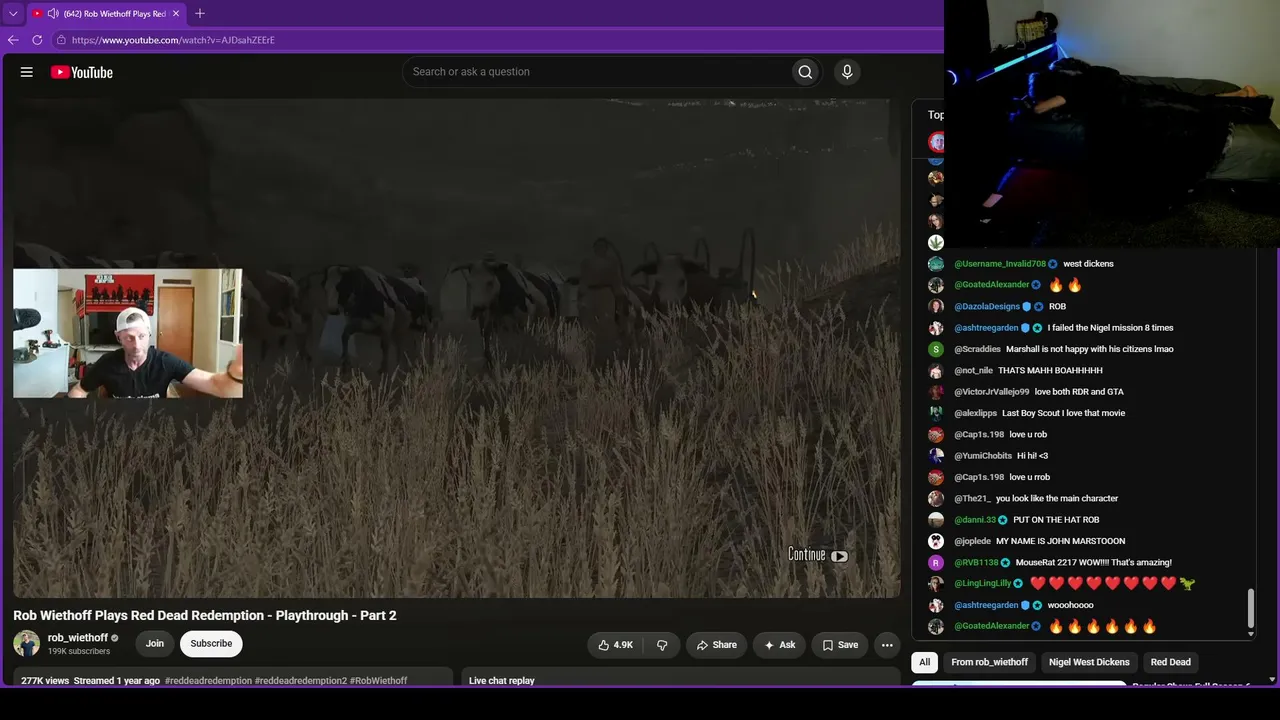
Task: Click the live chat scrollbar thumb
Action: click(1250, 608)
